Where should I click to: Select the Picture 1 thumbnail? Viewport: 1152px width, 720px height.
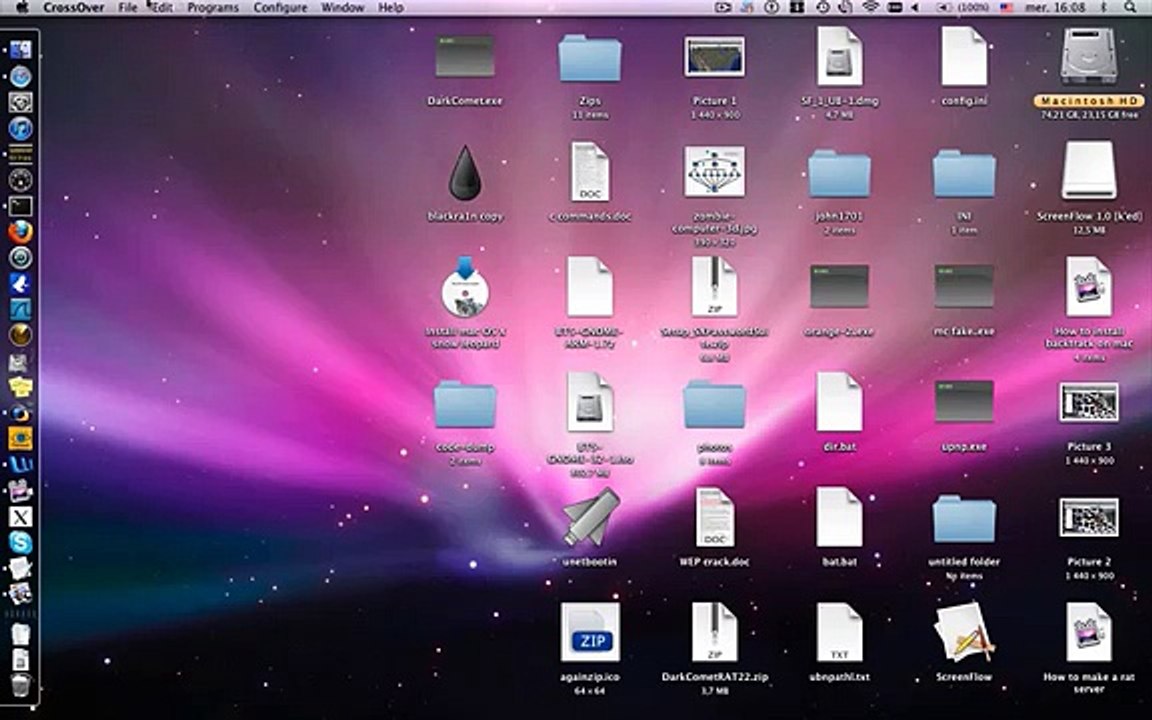click(714, 57)
